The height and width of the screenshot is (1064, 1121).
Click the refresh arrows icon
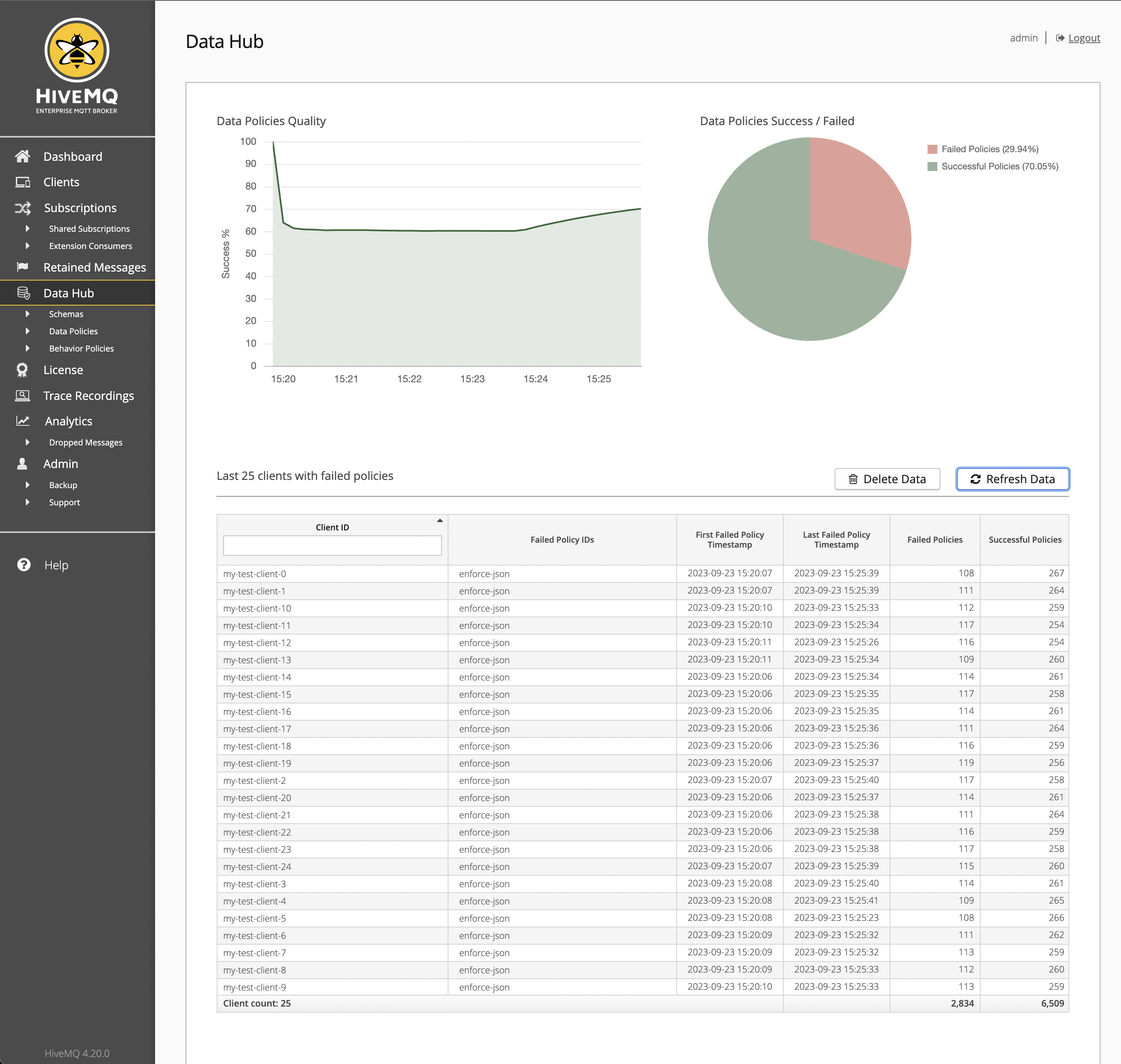(x=975, y=479)
